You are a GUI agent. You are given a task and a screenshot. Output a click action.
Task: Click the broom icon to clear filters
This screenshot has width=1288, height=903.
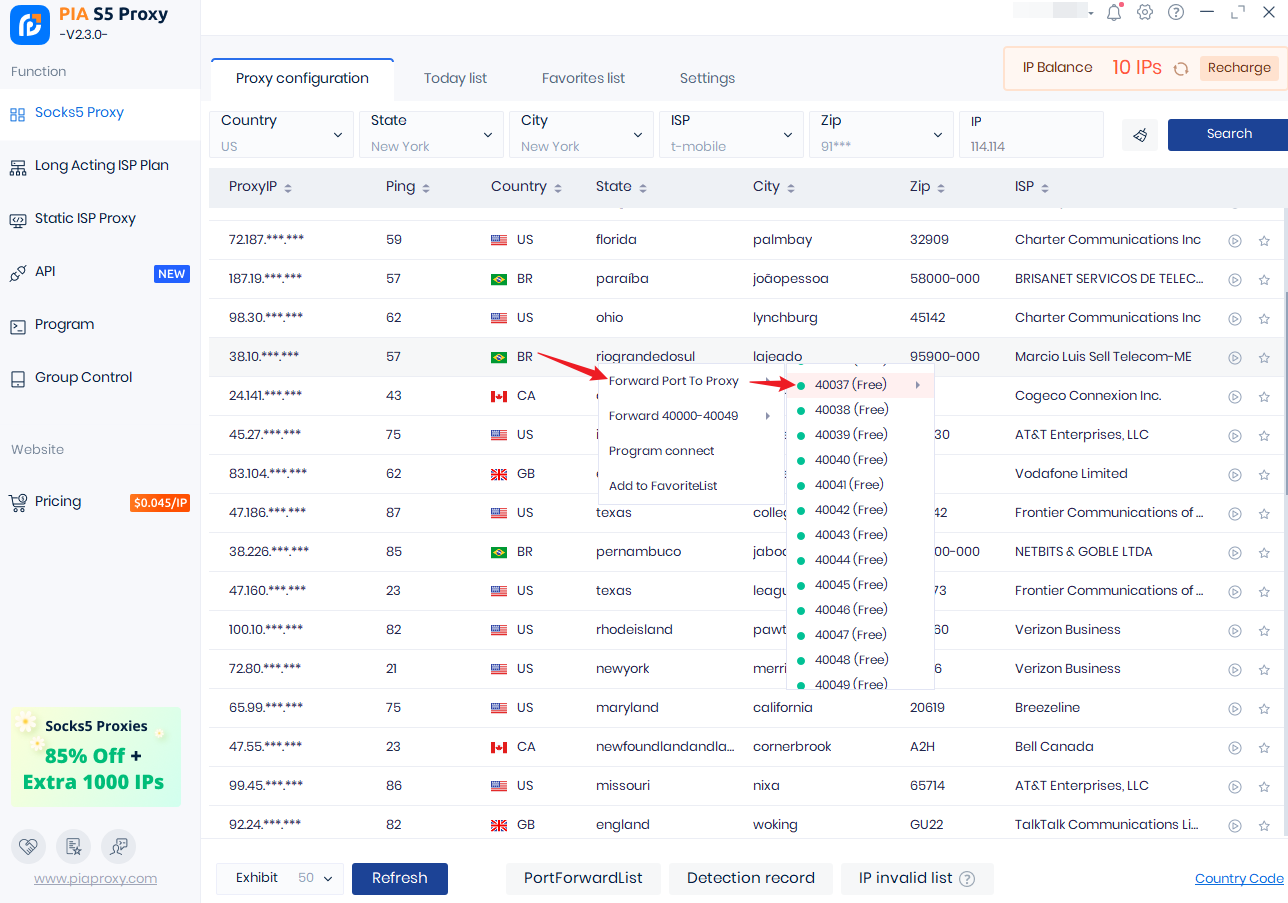pyautogui.click(x=1140, y=134)
